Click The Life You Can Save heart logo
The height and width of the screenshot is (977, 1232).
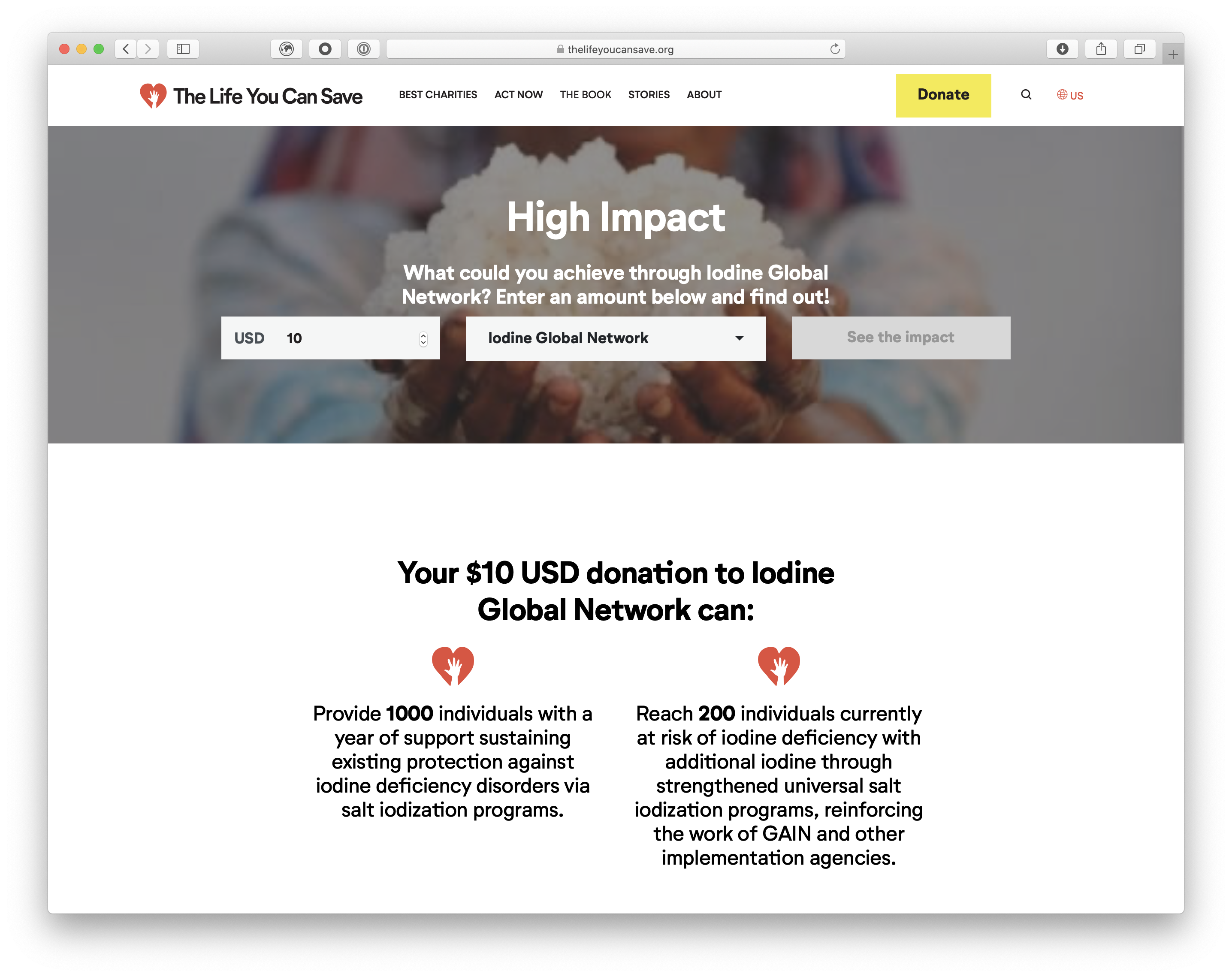pyautogui.click(x=153, y=95)
